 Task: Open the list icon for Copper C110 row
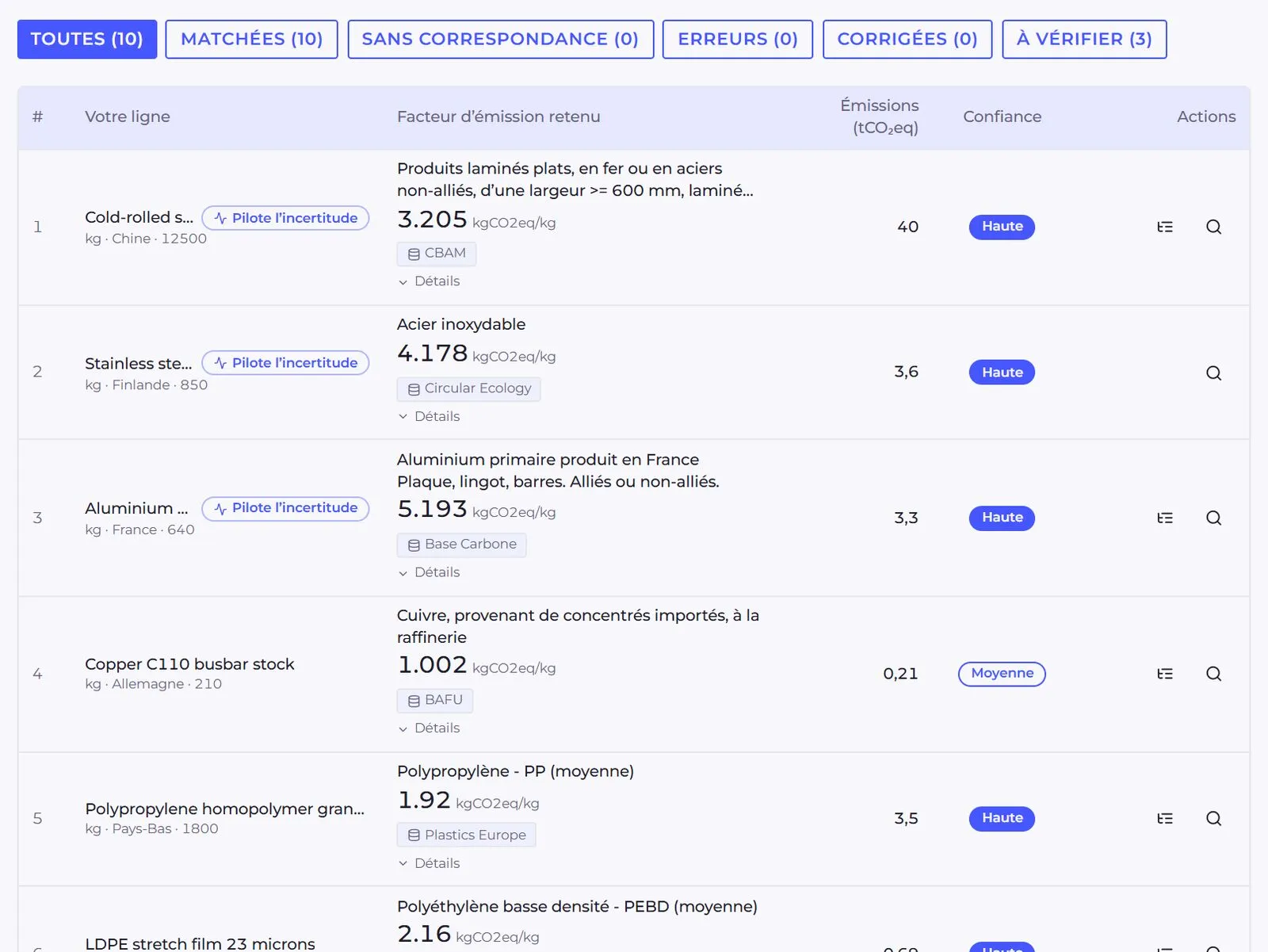[x=1165, y=674]
